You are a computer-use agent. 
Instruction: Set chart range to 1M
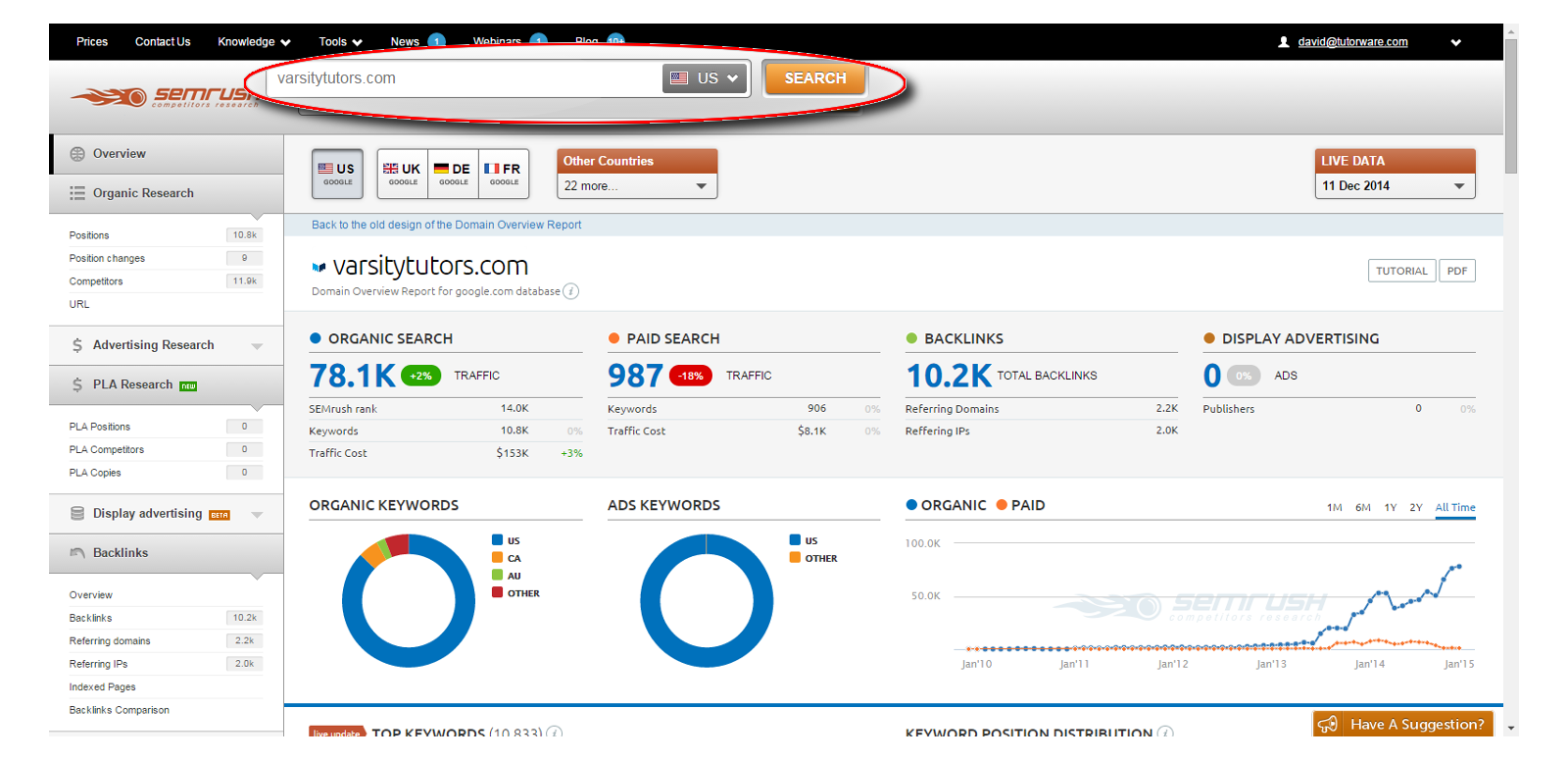click(x=1335, y=507)
